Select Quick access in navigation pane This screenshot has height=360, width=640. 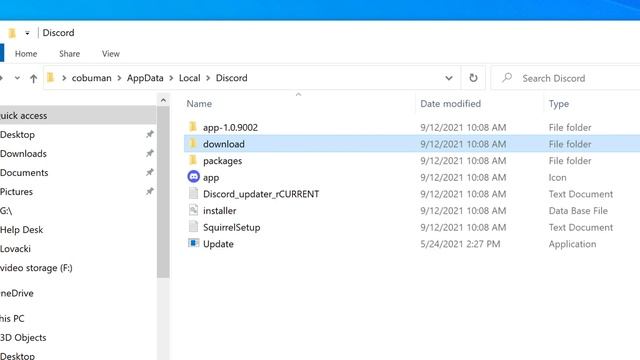click(78, 116)
